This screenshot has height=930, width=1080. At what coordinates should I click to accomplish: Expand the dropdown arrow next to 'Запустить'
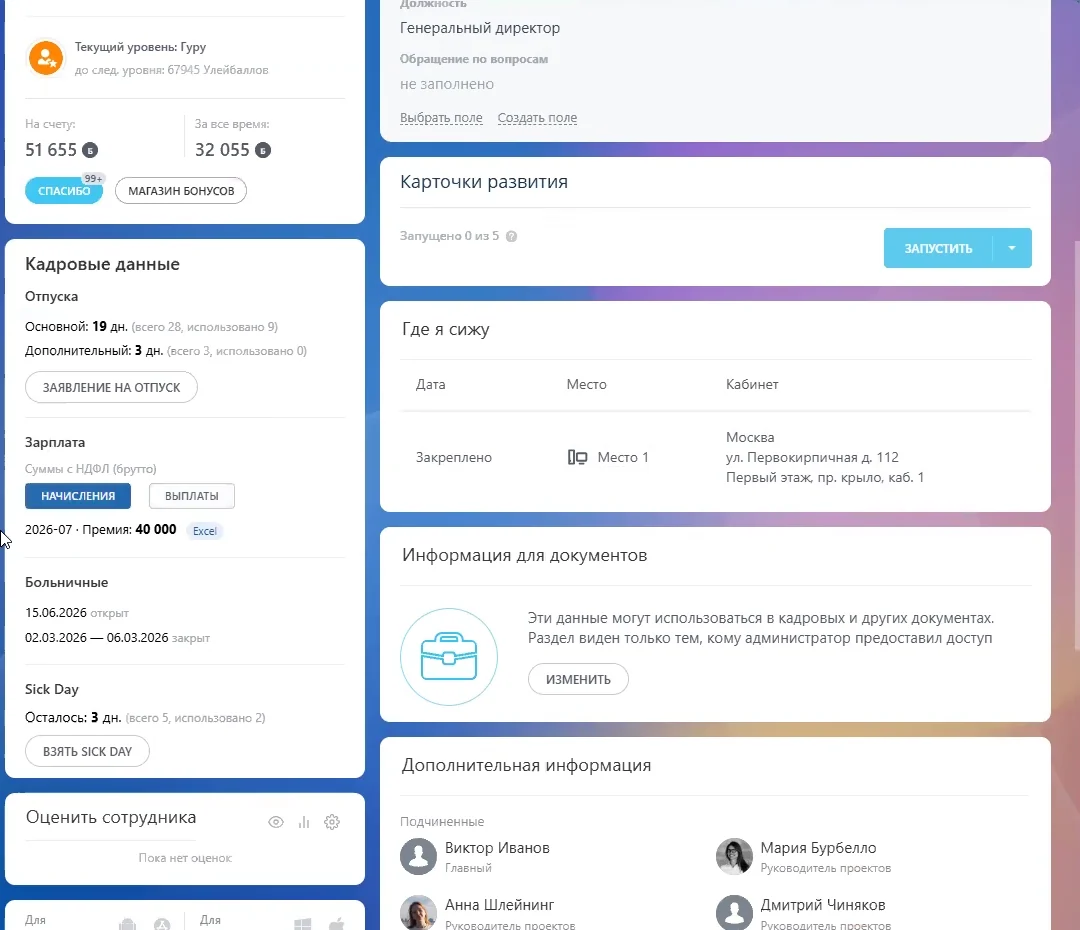tap(1012, 248)
